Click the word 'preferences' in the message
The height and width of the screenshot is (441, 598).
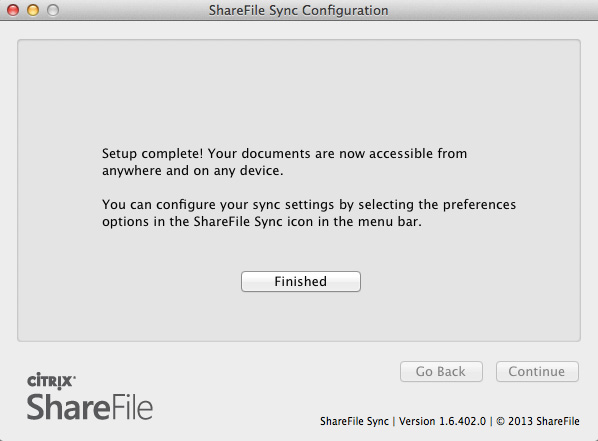(x=479, y=205)
